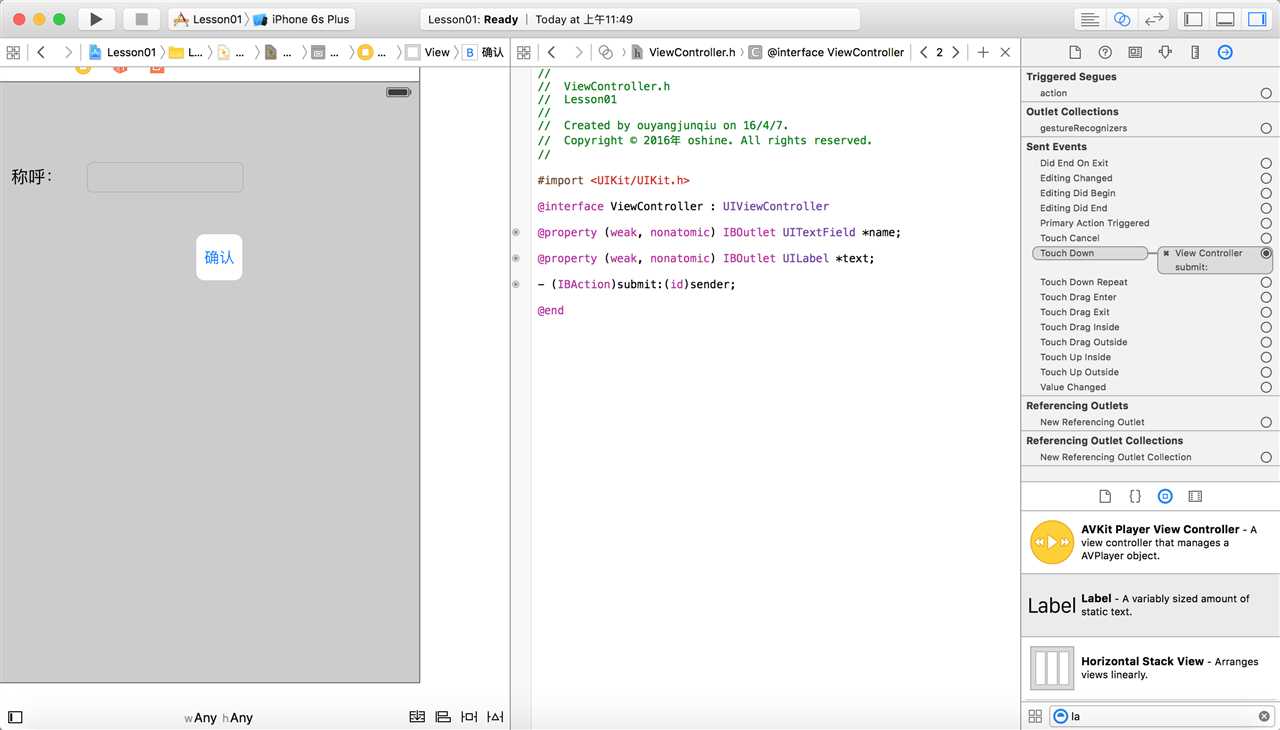Click the Did End On Exit connection circle
1280x730 pixels.
[x=1266, y=163]
